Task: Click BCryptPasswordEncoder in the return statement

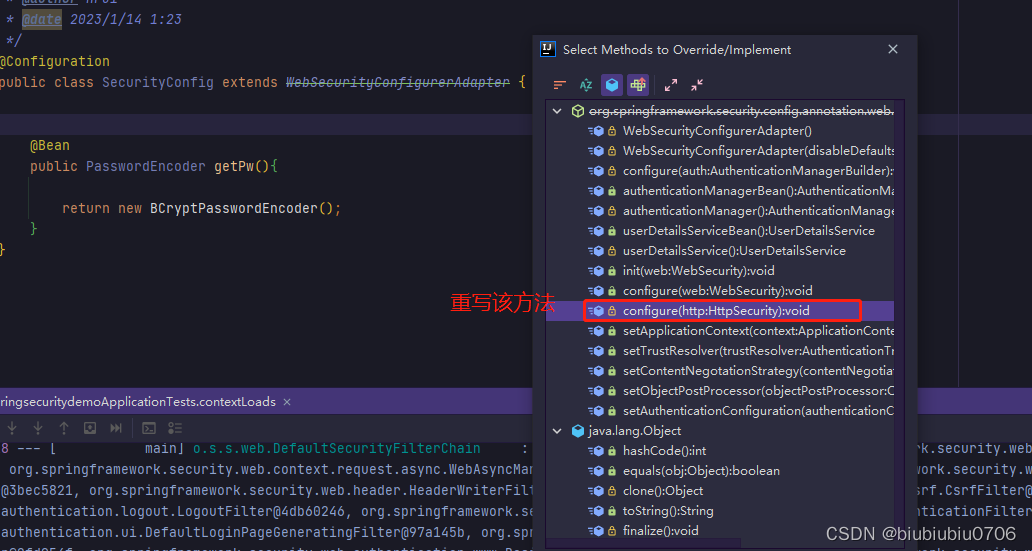Action: (234, 208)
